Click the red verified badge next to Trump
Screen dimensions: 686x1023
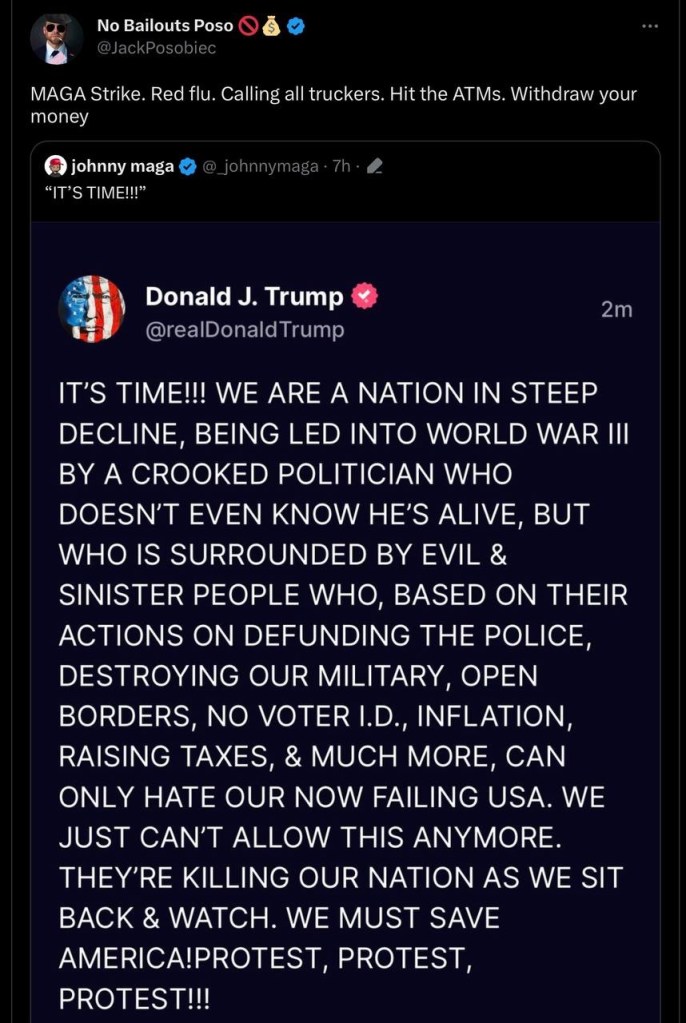coord(364,297)
